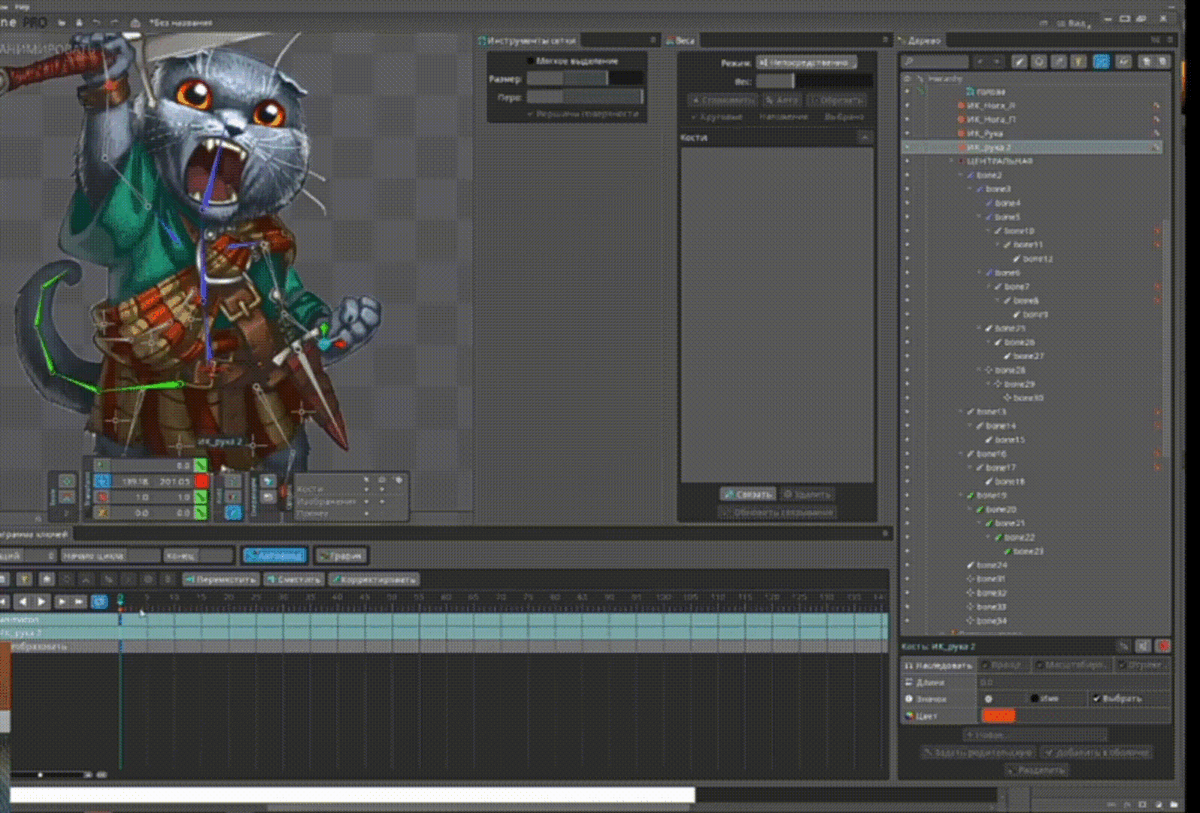Toggle the visibility dot for the bone4 row

coord(907,203)
